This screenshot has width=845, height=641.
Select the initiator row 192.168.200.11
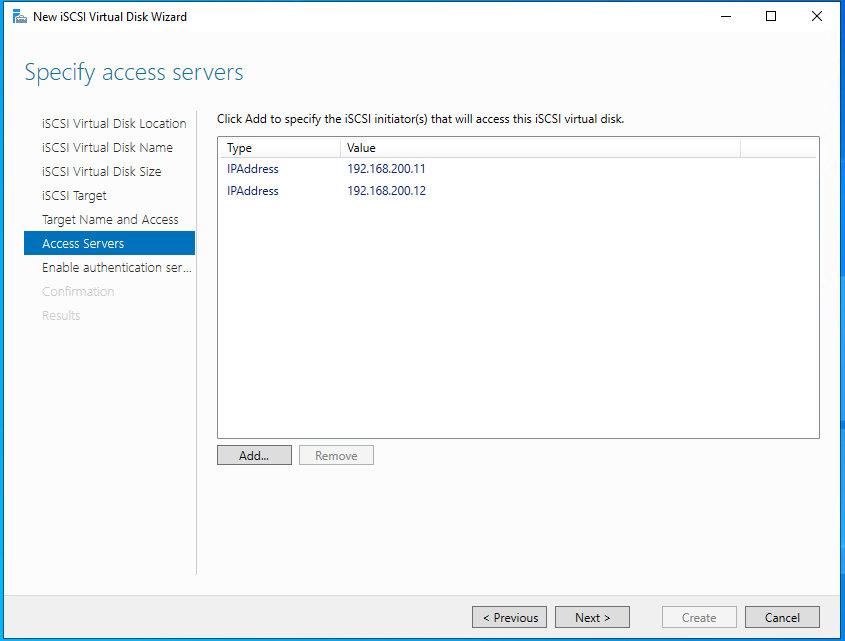click(x=386, y=169)
